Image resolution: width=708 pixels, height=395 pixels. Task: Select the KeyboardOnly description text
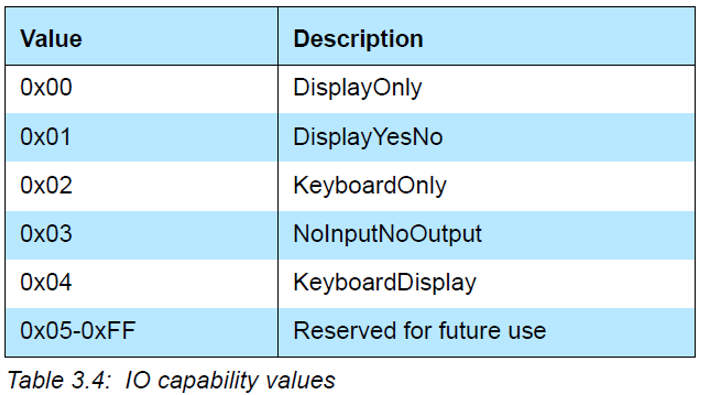(x=369, y=186)
